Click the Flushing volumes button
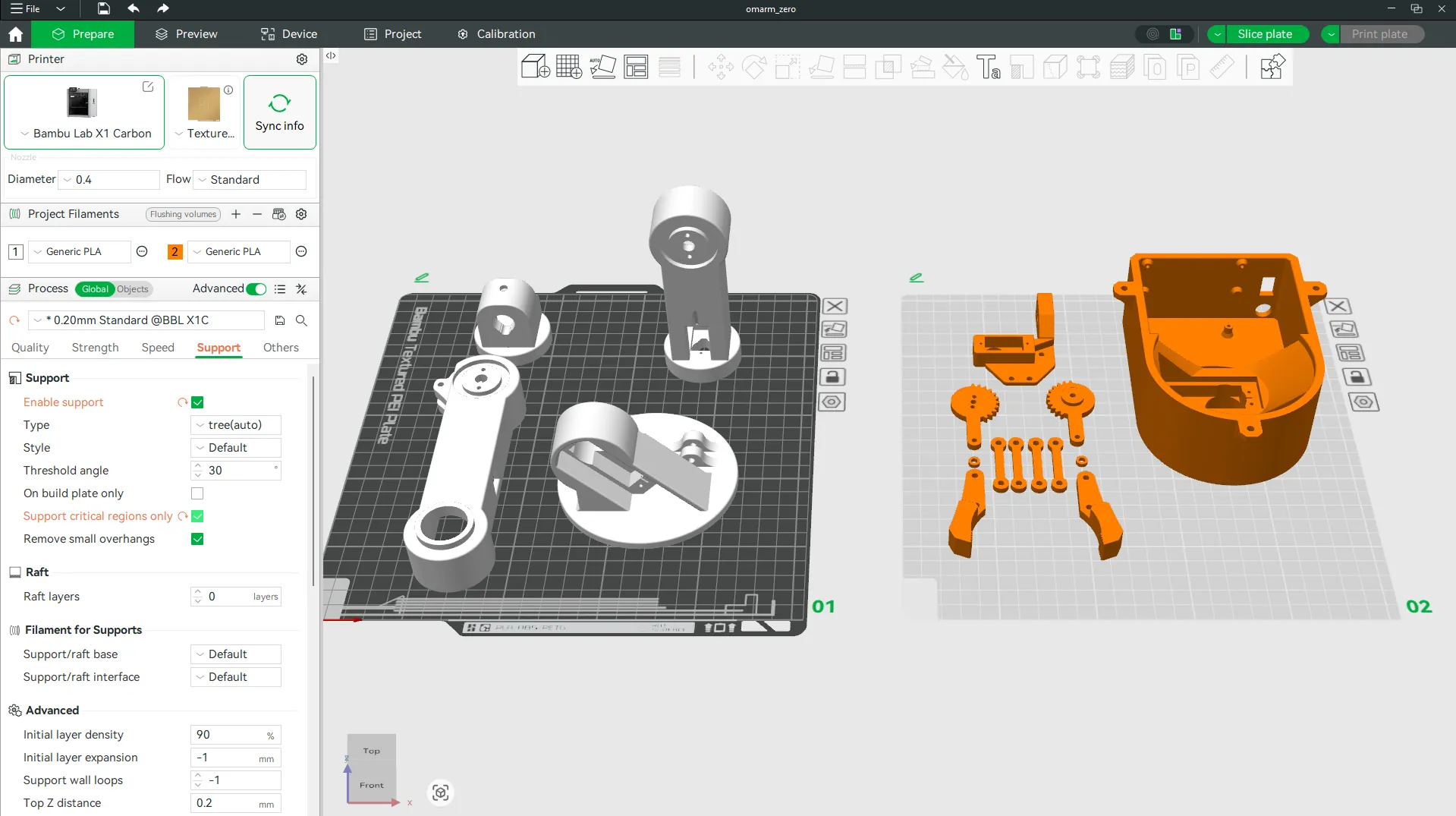 [183, 214]
